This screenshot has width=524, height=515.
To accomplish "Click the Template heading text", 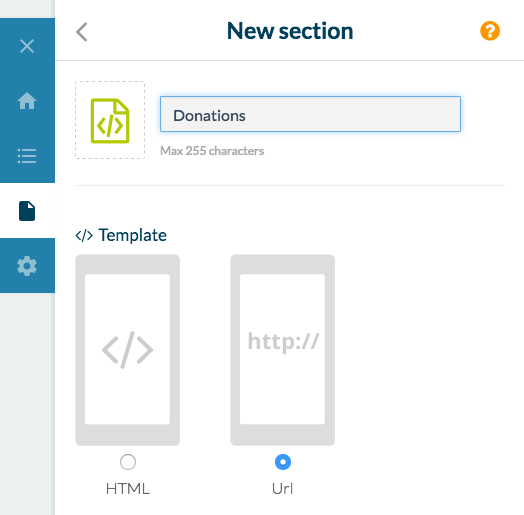I will click(x=132, y=235).
